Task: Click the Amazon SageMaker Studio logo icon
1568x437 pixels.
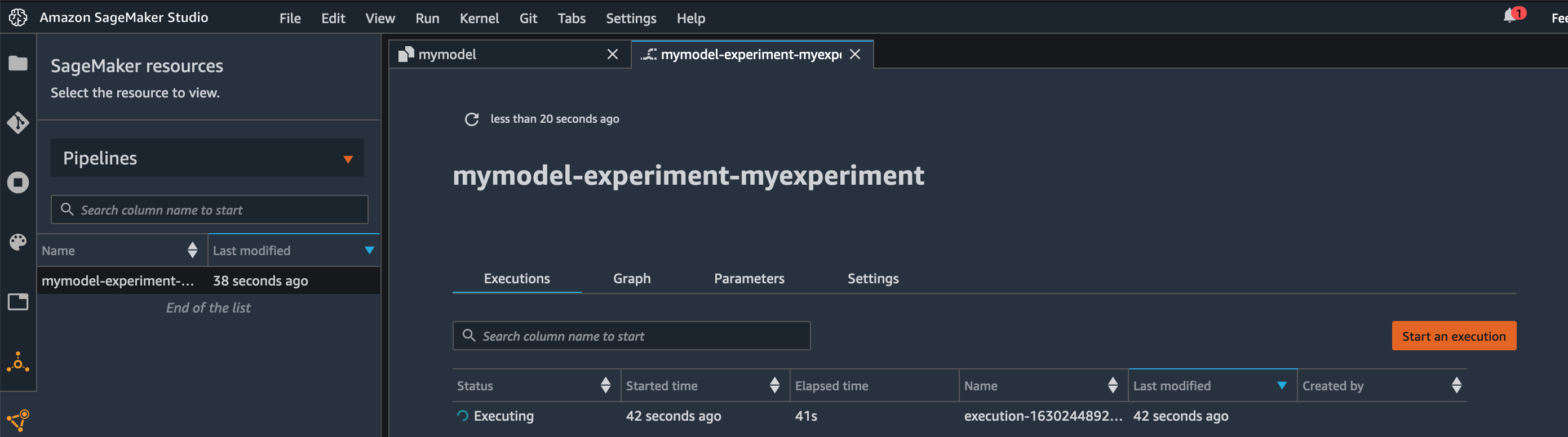Action: point(17,17)
